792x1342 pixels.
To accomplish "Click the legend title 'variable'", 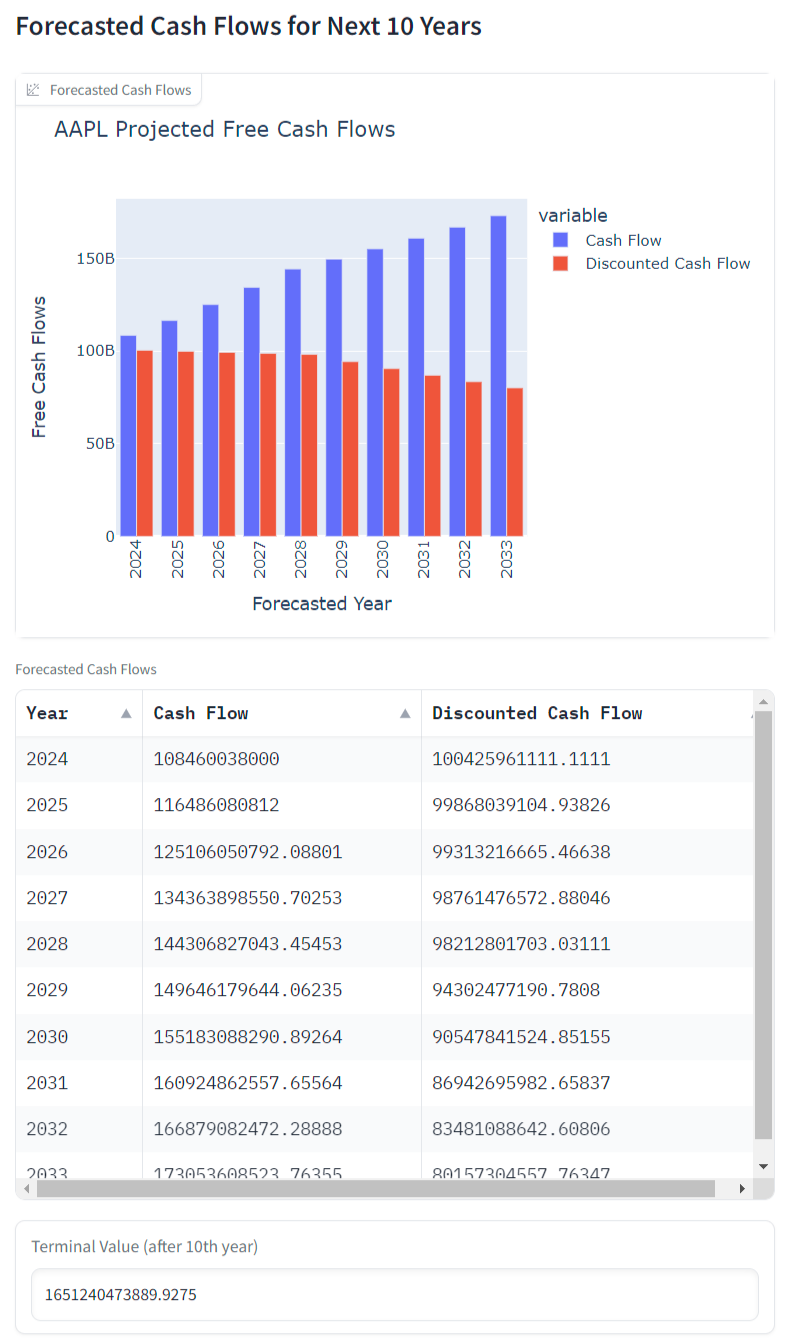I will coord(573,215).
